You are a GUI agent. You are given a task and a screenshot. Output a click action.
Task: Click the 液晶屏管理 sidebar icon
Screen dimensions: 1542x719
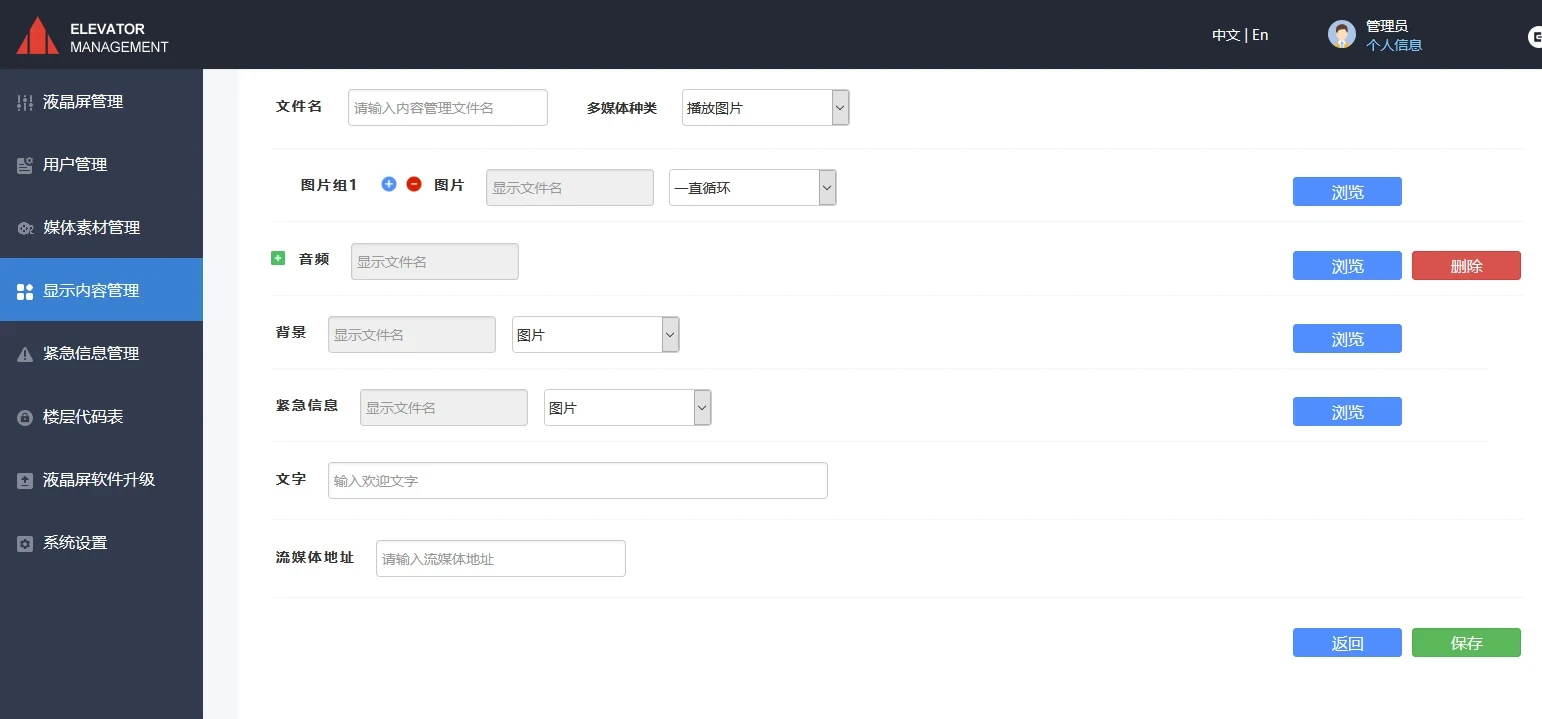point(25,102)
